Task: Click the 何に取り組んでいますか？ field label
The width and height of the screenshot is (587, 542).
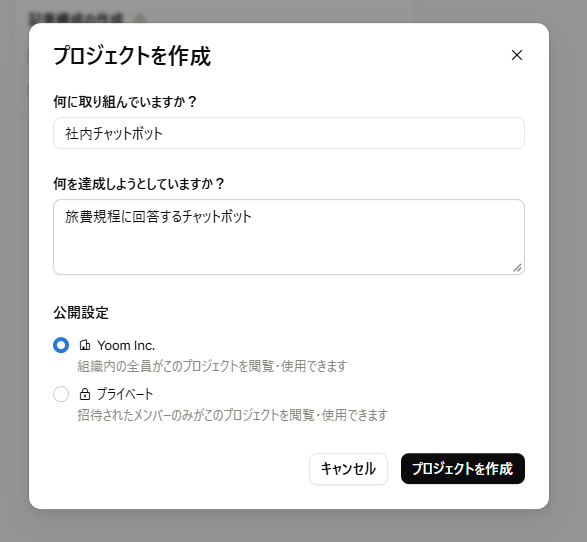Action: click(125, 101)
